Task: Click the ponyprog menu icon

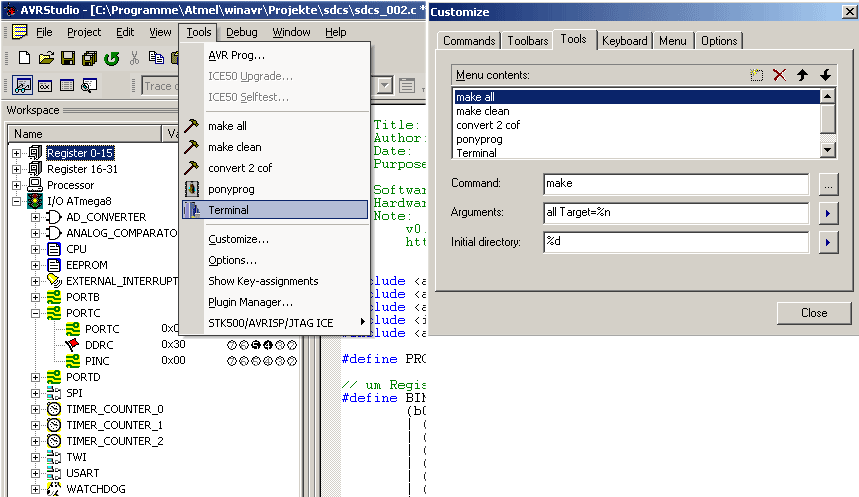Action: pos(191,188)
